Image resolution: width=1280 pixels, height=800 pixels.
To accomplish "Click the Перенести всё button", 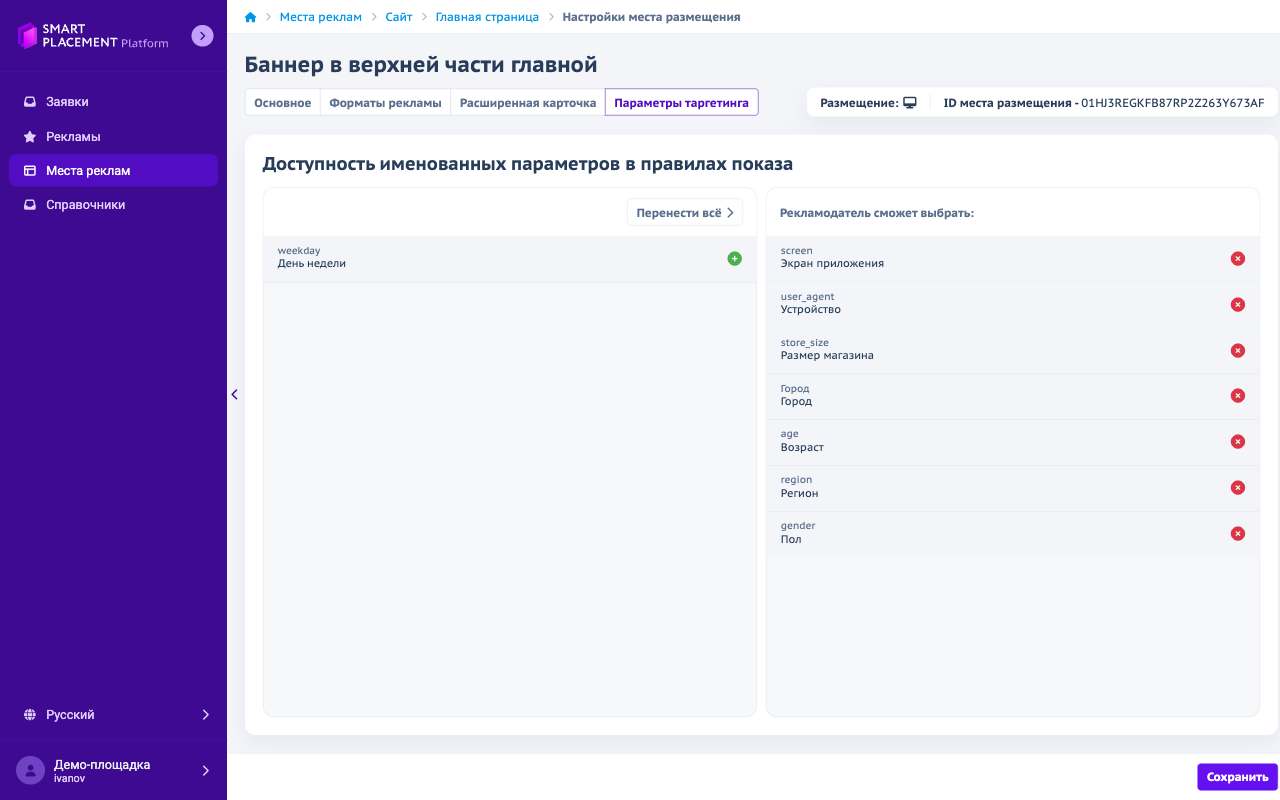I will pos(685,212).
